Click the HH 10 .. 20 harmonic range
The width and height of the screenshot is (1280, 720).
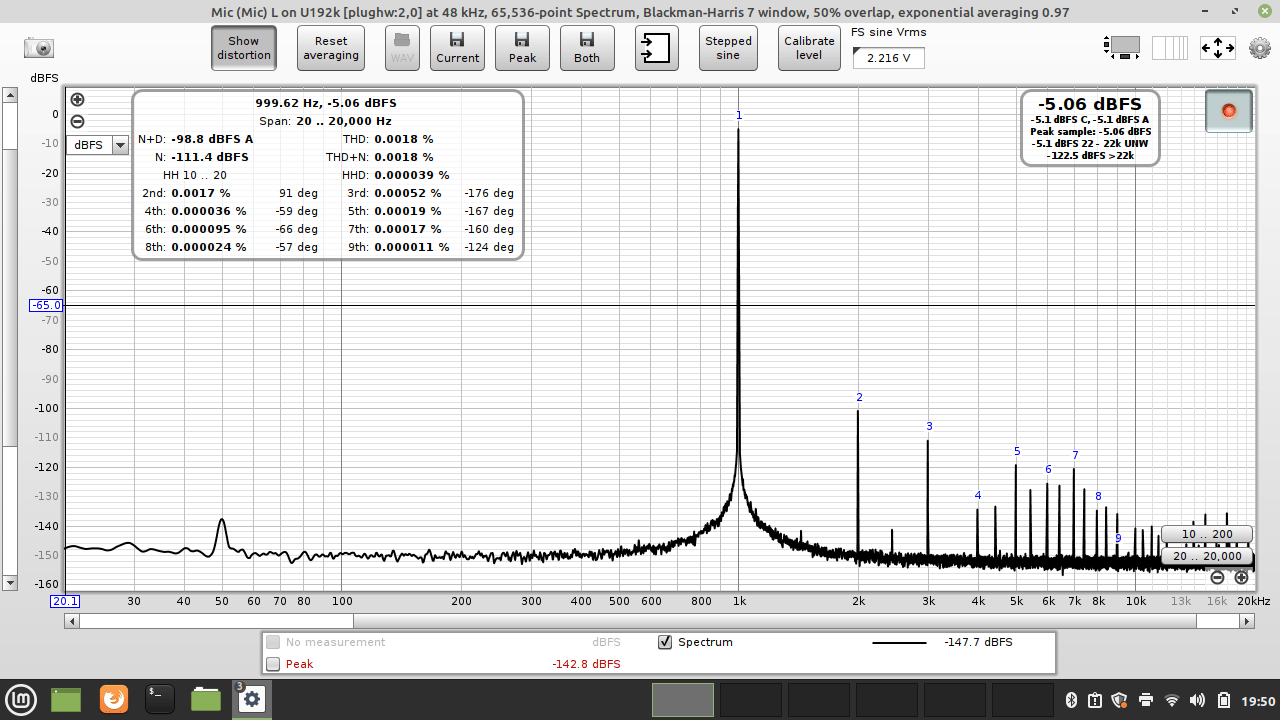(195, 175)
